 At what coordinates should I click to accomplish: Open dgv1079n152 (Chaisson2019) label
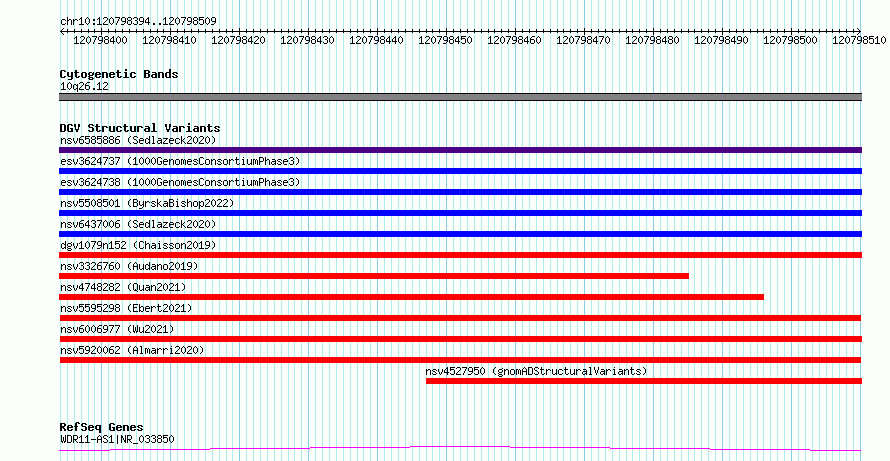click(138, 245)
